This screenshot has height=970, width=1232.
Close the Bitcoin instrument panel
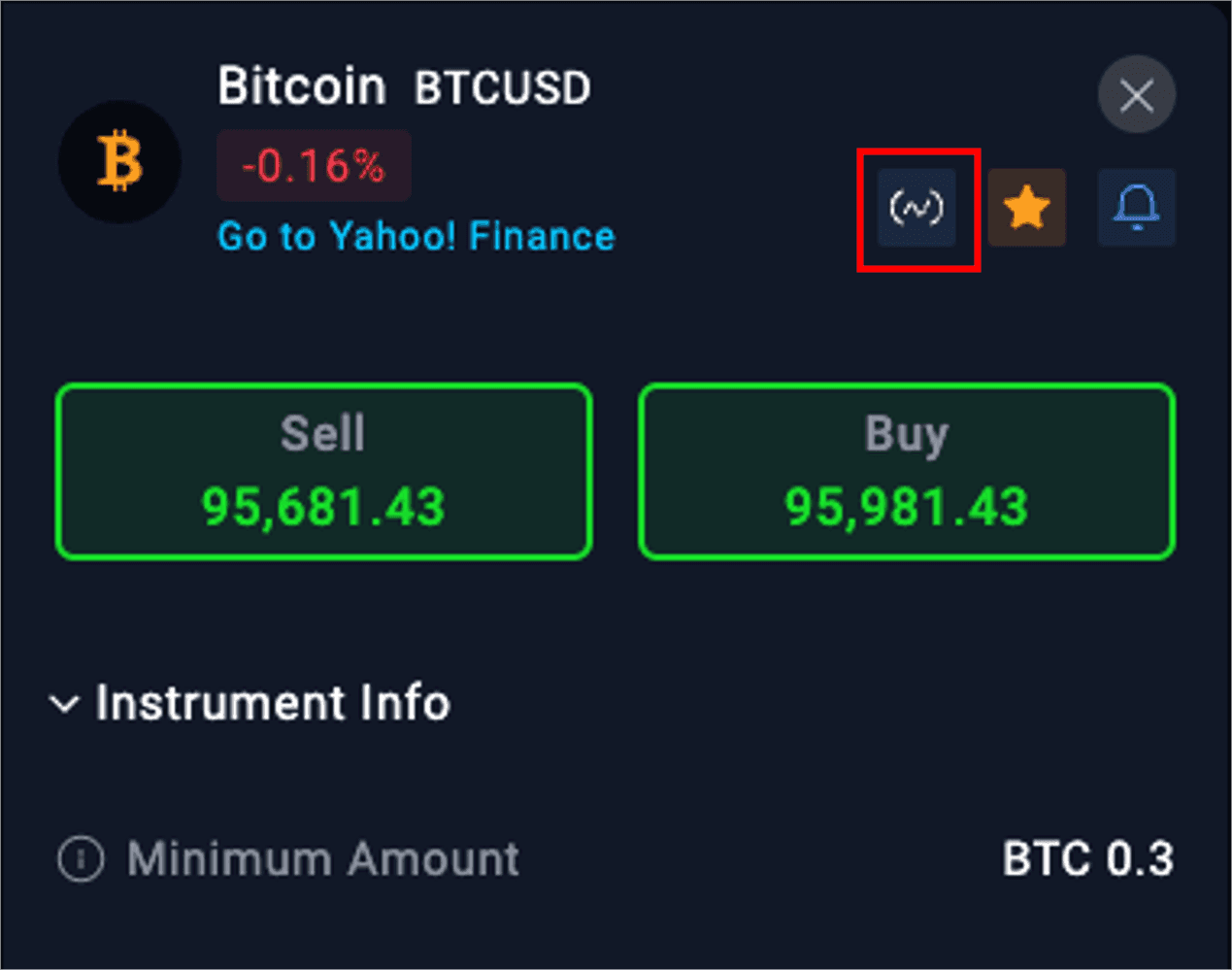pyautogui.click(x=1136, y=95)
